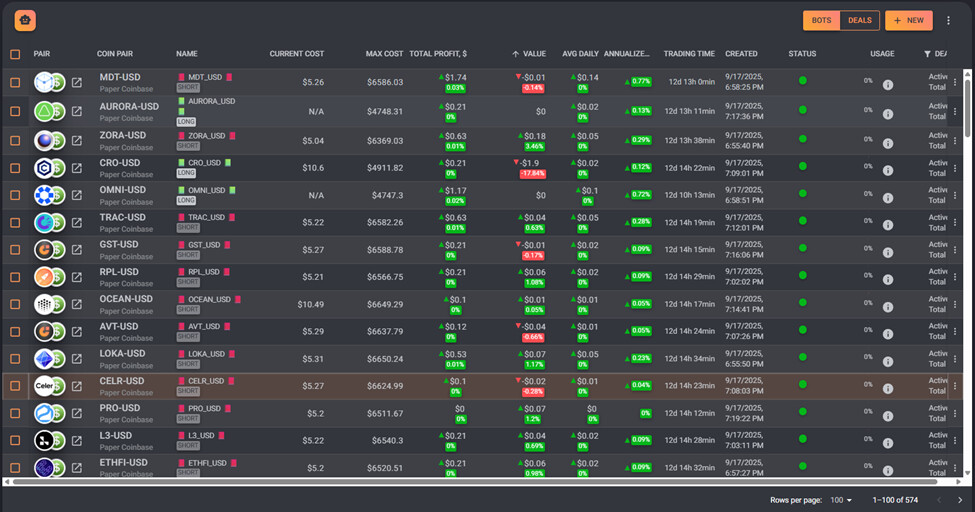Toggle the select-all checkbox in header
The width and height of the screenshot is (975, 512).
(x=15, y=54)
